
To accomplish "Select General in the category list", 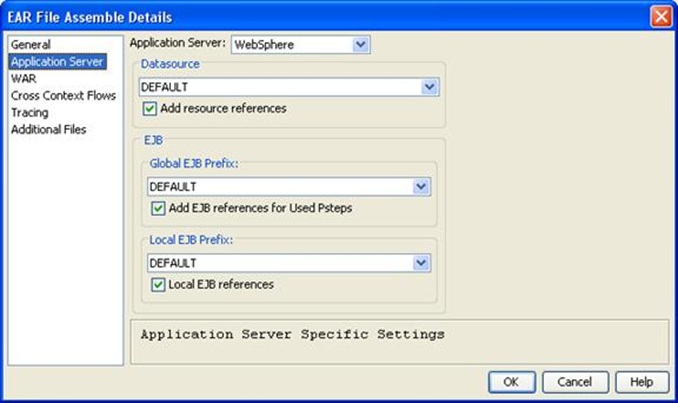I will pos(31,45).
